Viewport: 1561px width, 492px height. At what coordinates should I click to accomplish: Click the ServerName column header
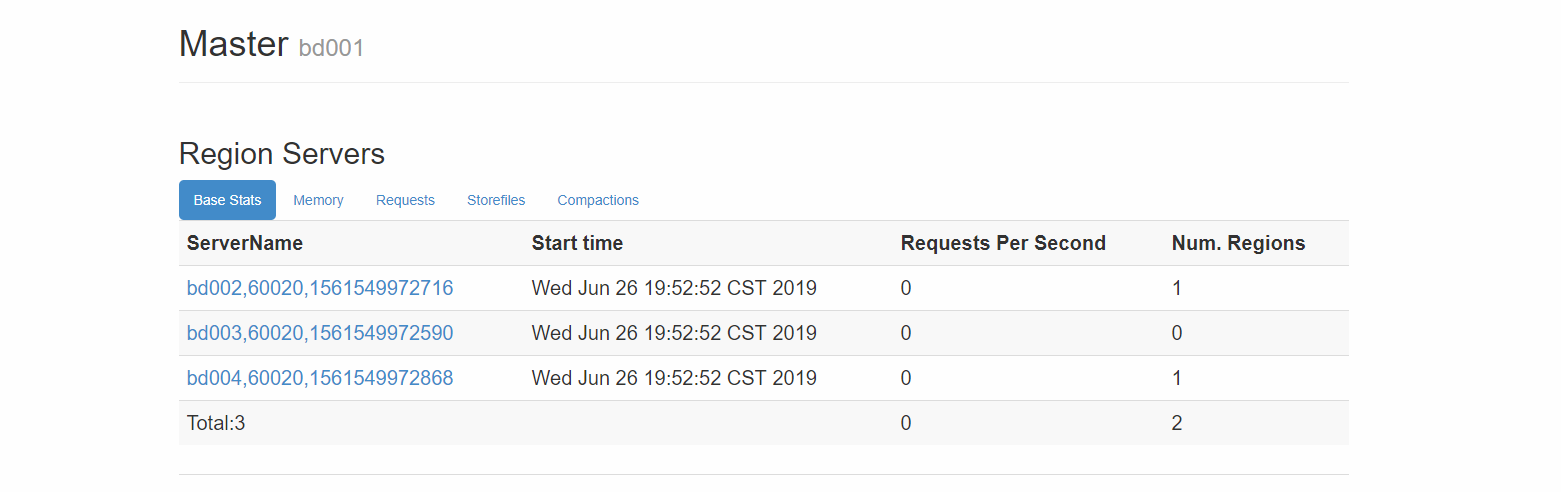coord(245,243)
